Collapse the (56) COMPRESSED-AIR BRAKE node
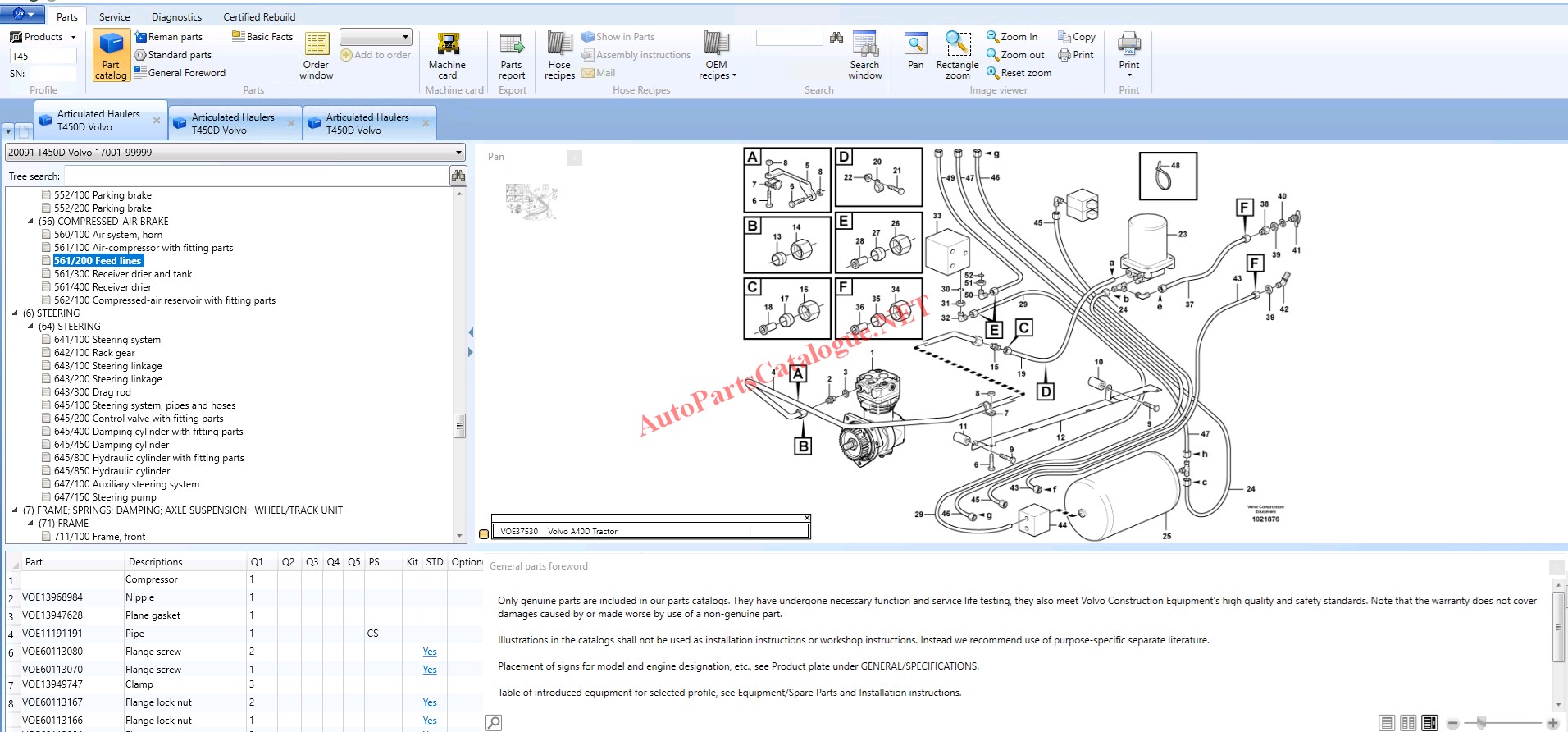The height and width of the screenshot is (732, 1568). pyautogui.click(x=31, y=222)
